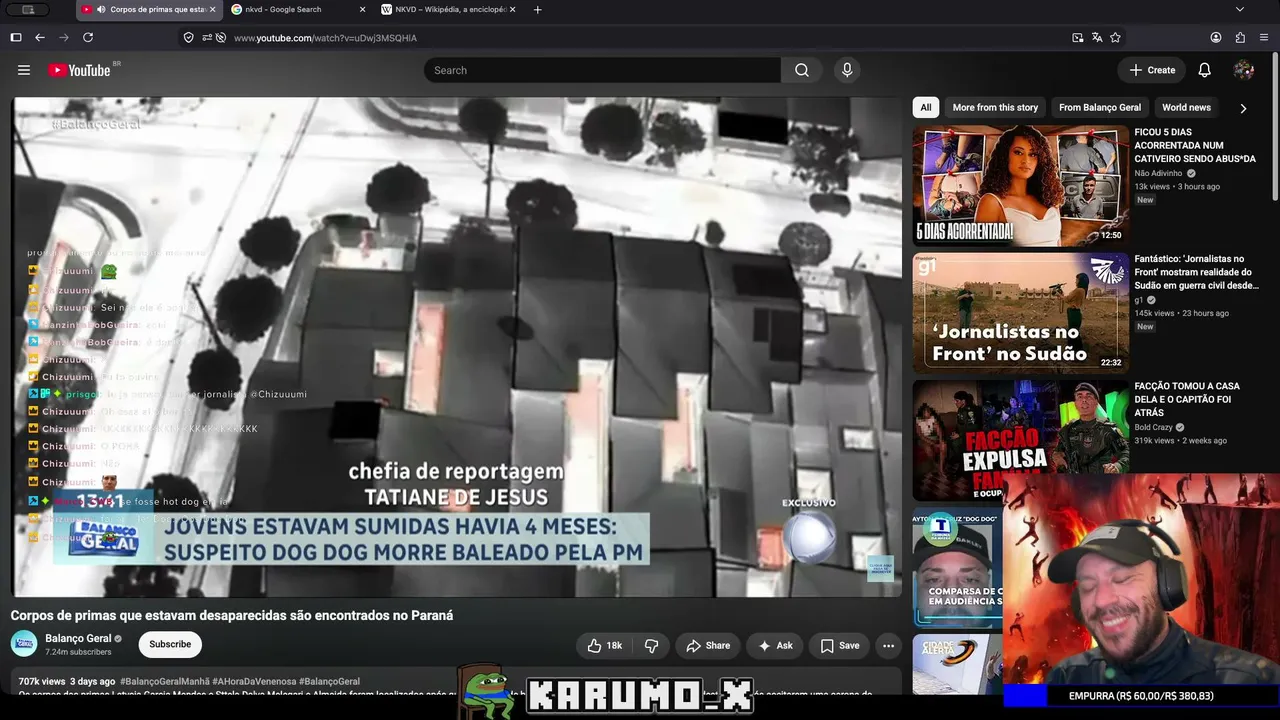Reload the page
Image resolution: width=1280 pixels, height=720 pixels.
(88, 37)
